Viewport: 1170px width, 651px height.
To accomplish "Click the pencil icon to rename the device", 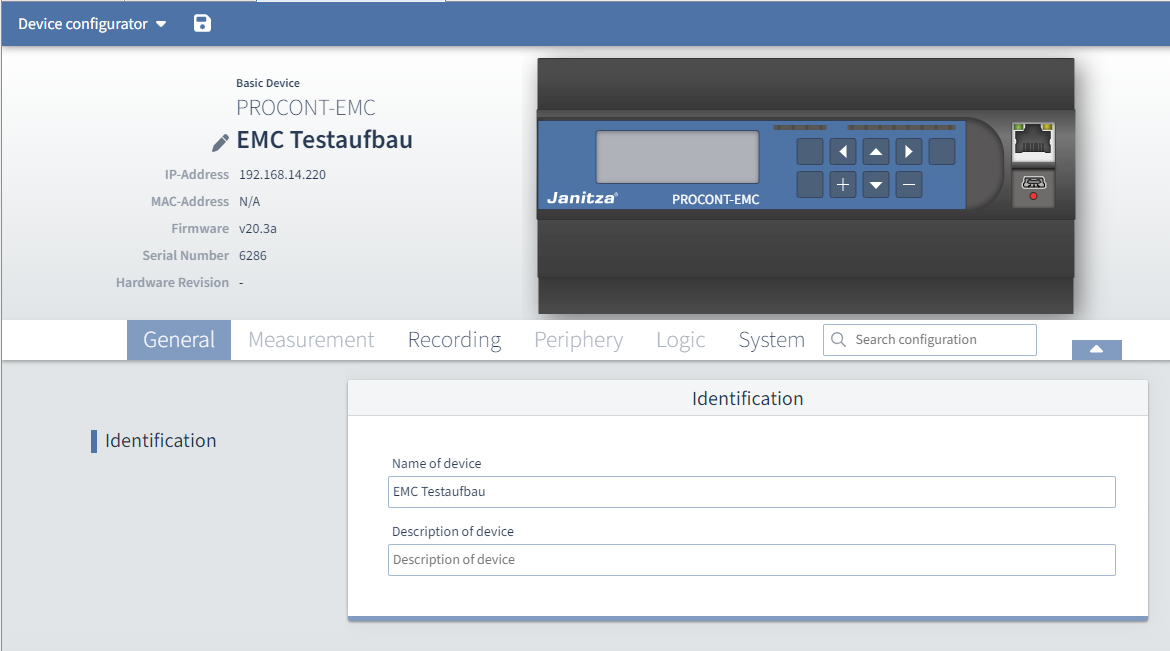I will [219, 141].
